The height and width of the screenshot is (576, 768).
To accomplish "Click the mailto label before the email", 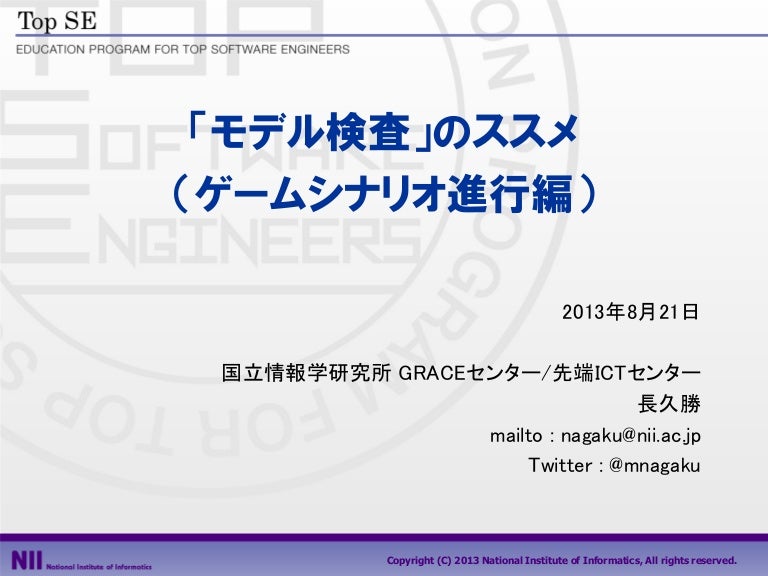I will click(515, 436).
